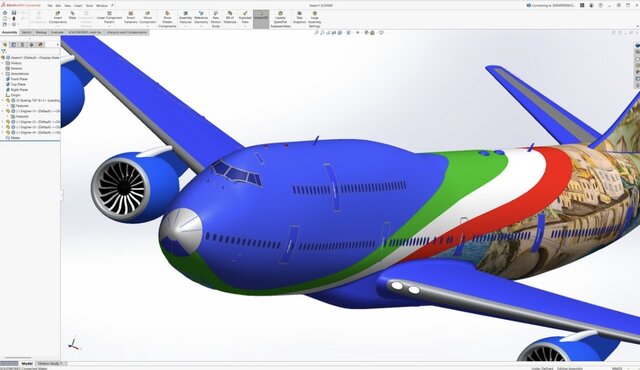The width and height of the screenshot is (640, 370).
Task: Switch to the DisplayManager tab icon
Action: click(x=40, y=44)
